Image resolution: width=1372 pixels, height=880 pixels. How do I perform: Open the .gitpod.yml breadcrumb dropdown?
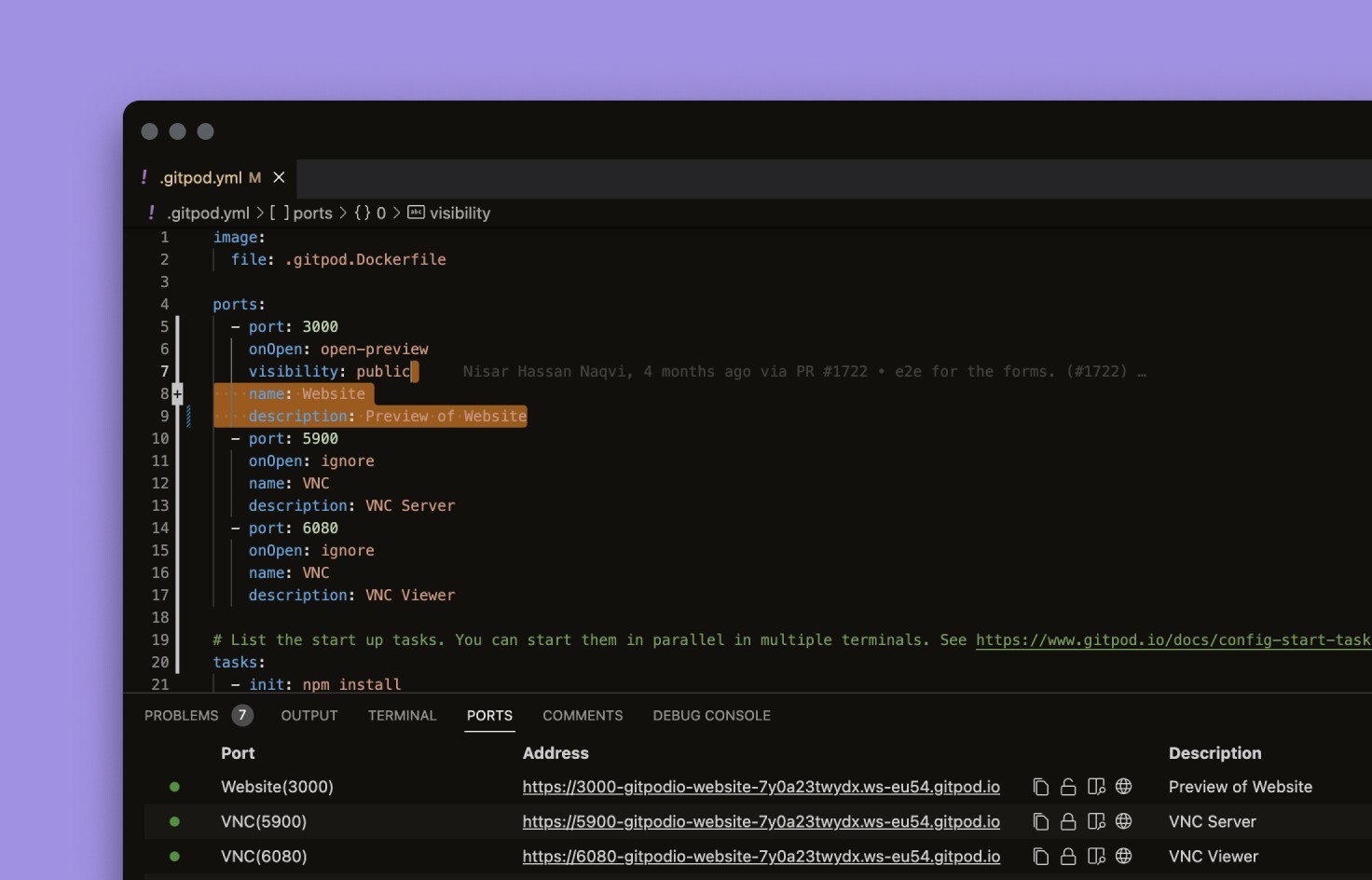[x=208, y=213]
